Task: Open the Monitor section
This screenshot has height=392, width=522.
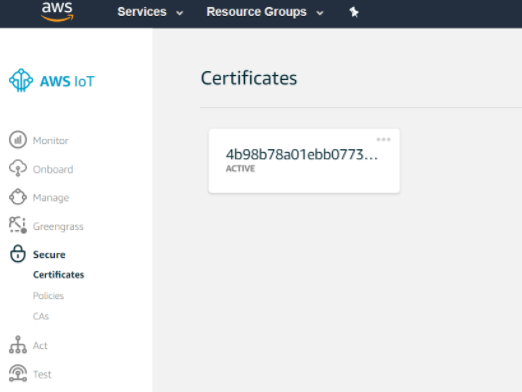Action: (x=51, y=141)
